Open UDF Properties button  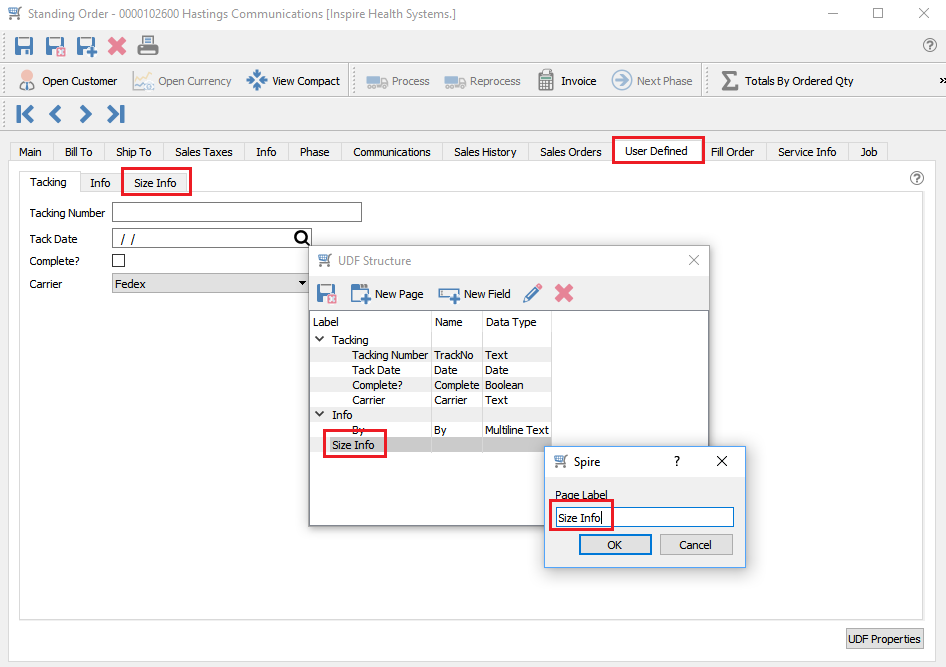[x=884, y=639]
